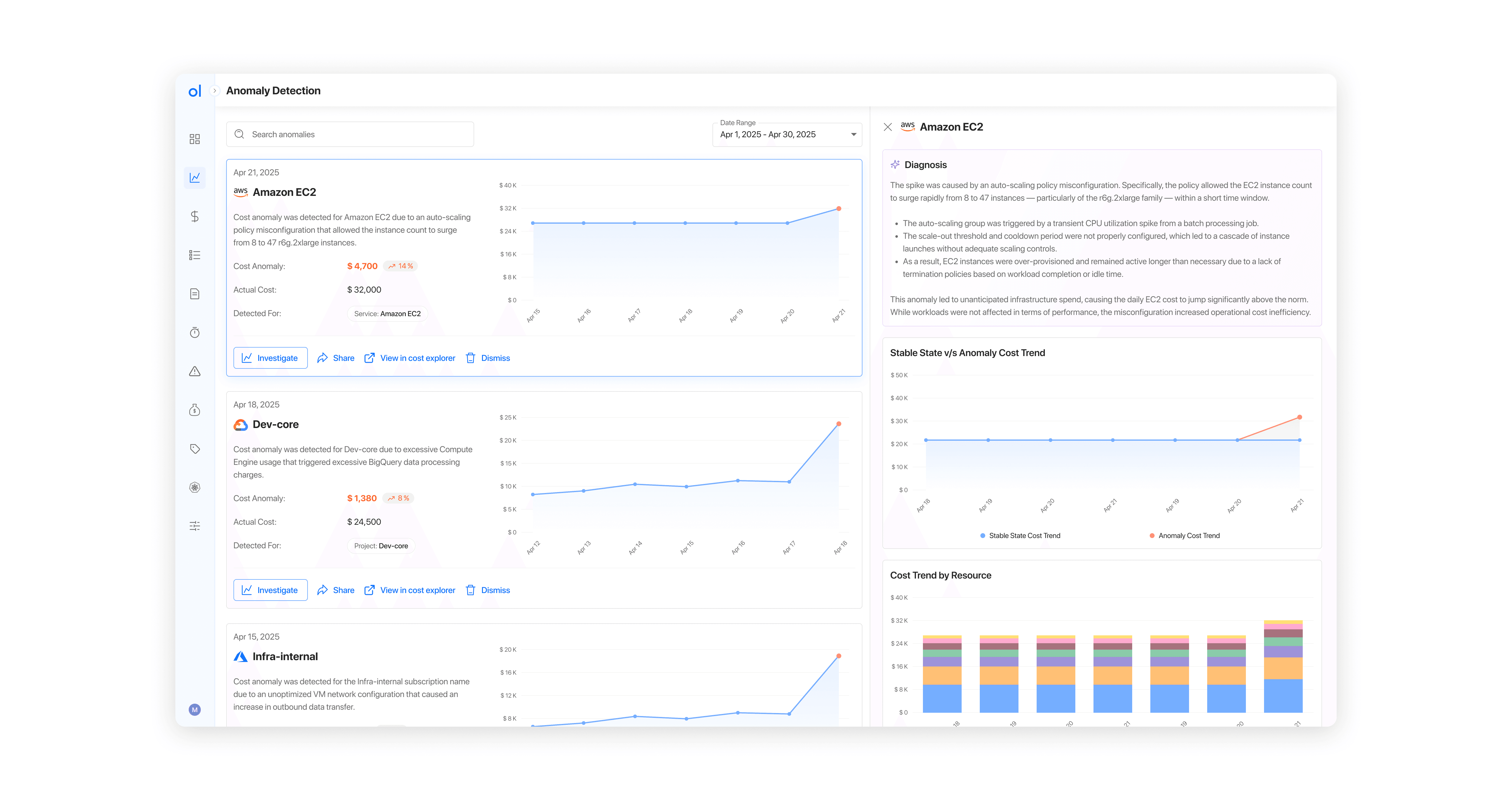Click the $ 24,500 actual cost value

click(x=364, y=522)
